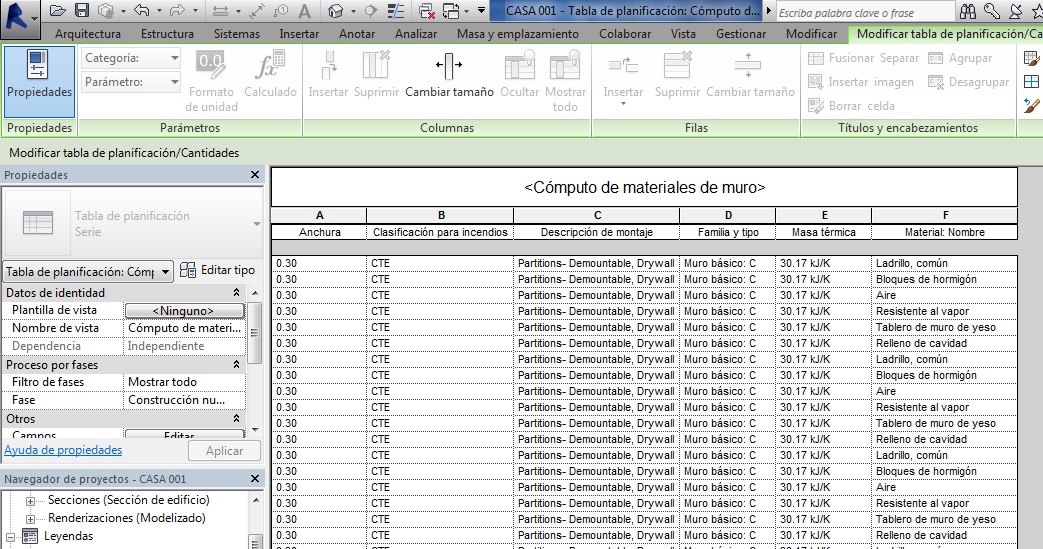Image resolution: width=1043 pixels, height=549 pixels.
Task: Click the Save icon in quick access toolbar
Action: (82, 11)
